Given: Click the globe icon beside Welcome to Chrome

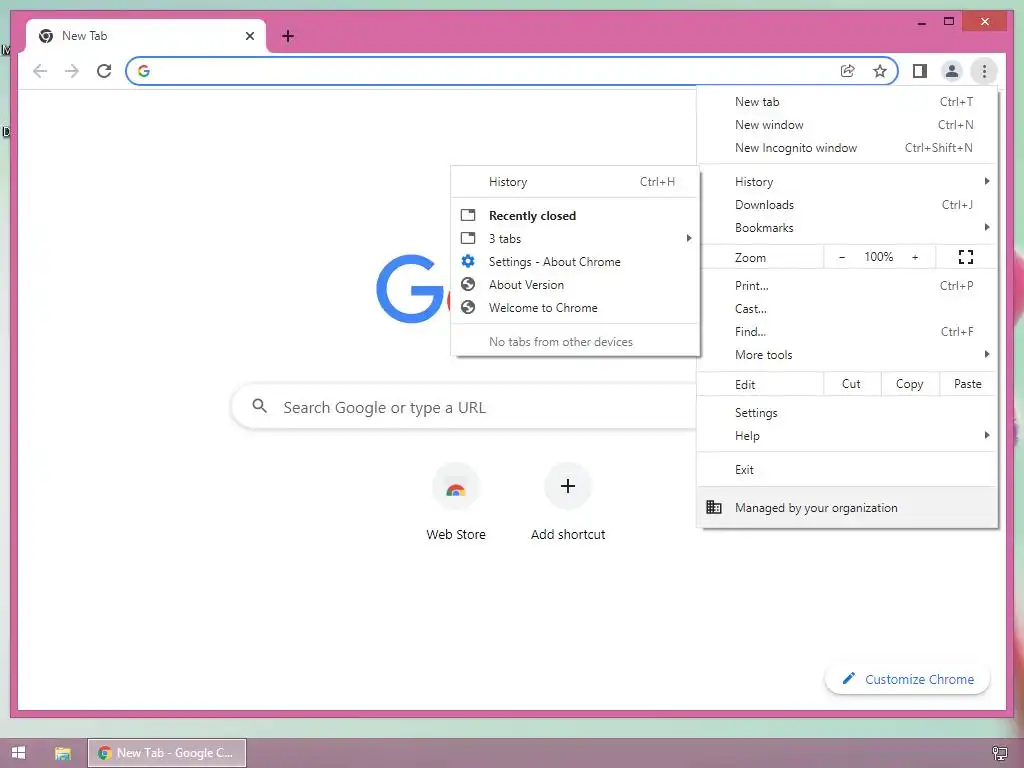Looking at the screenshot, I should click(x=468, y=307).
